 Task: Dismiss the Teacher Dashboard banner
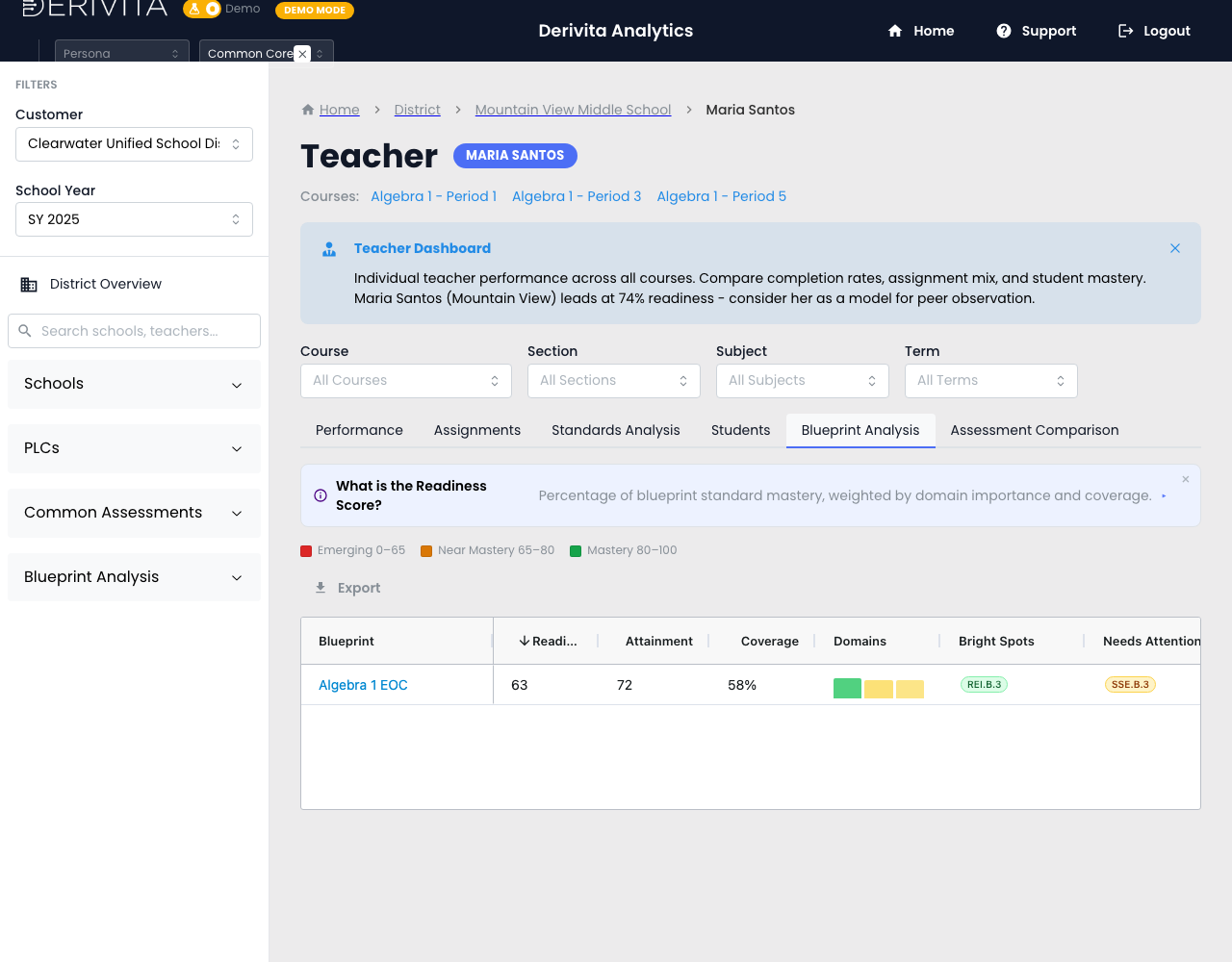(1175, 248)
